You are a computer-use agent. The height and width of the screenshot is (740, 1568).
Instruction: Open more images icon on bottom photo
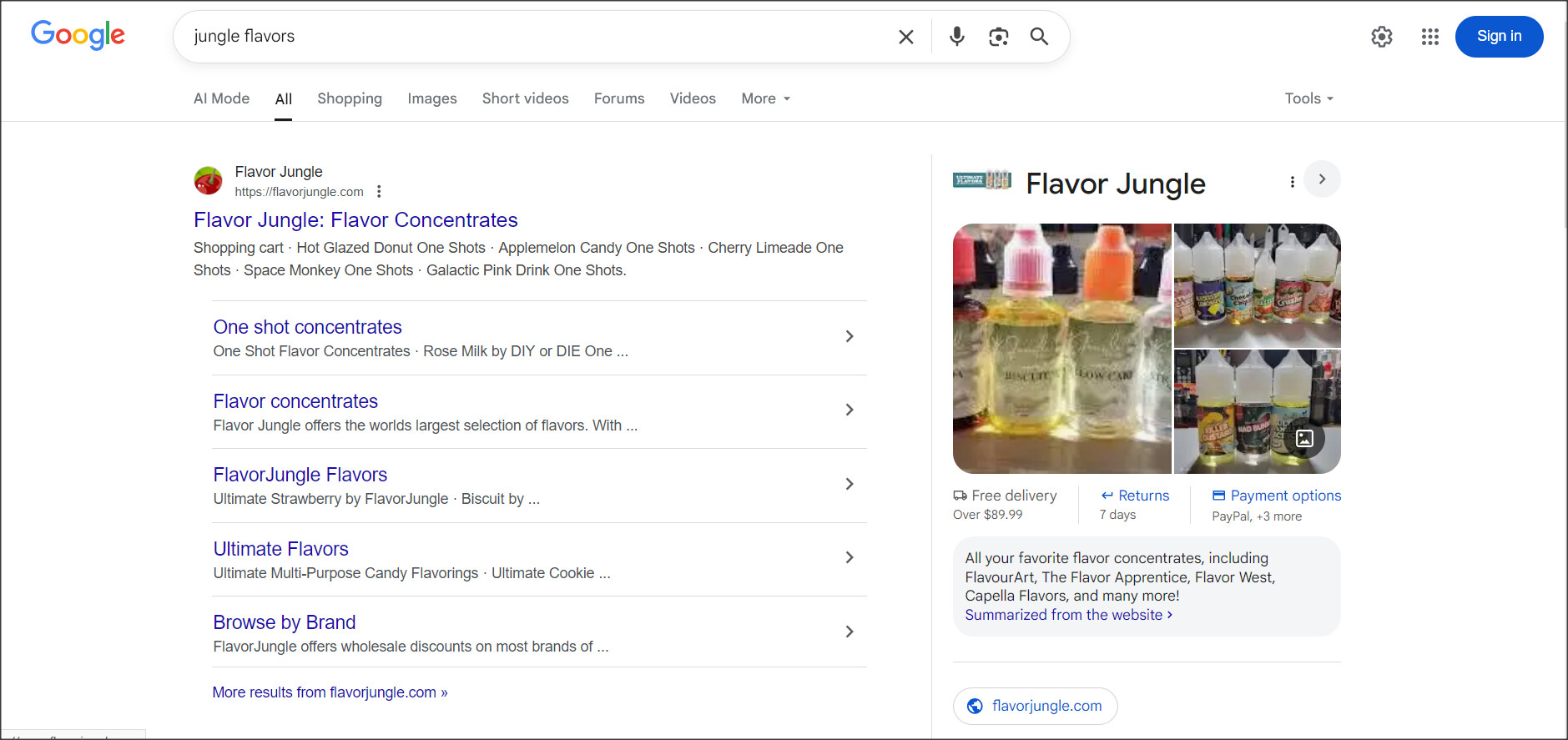tap(1304, 438)
